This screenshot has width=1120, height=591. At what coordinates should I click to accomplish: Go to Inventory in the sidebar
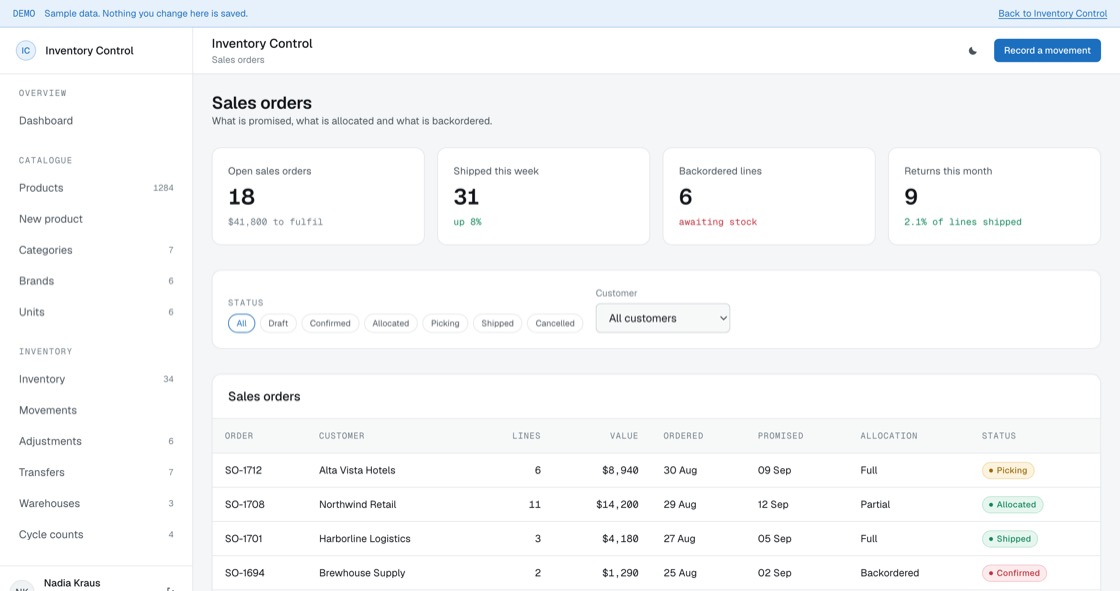pos(96,379)
